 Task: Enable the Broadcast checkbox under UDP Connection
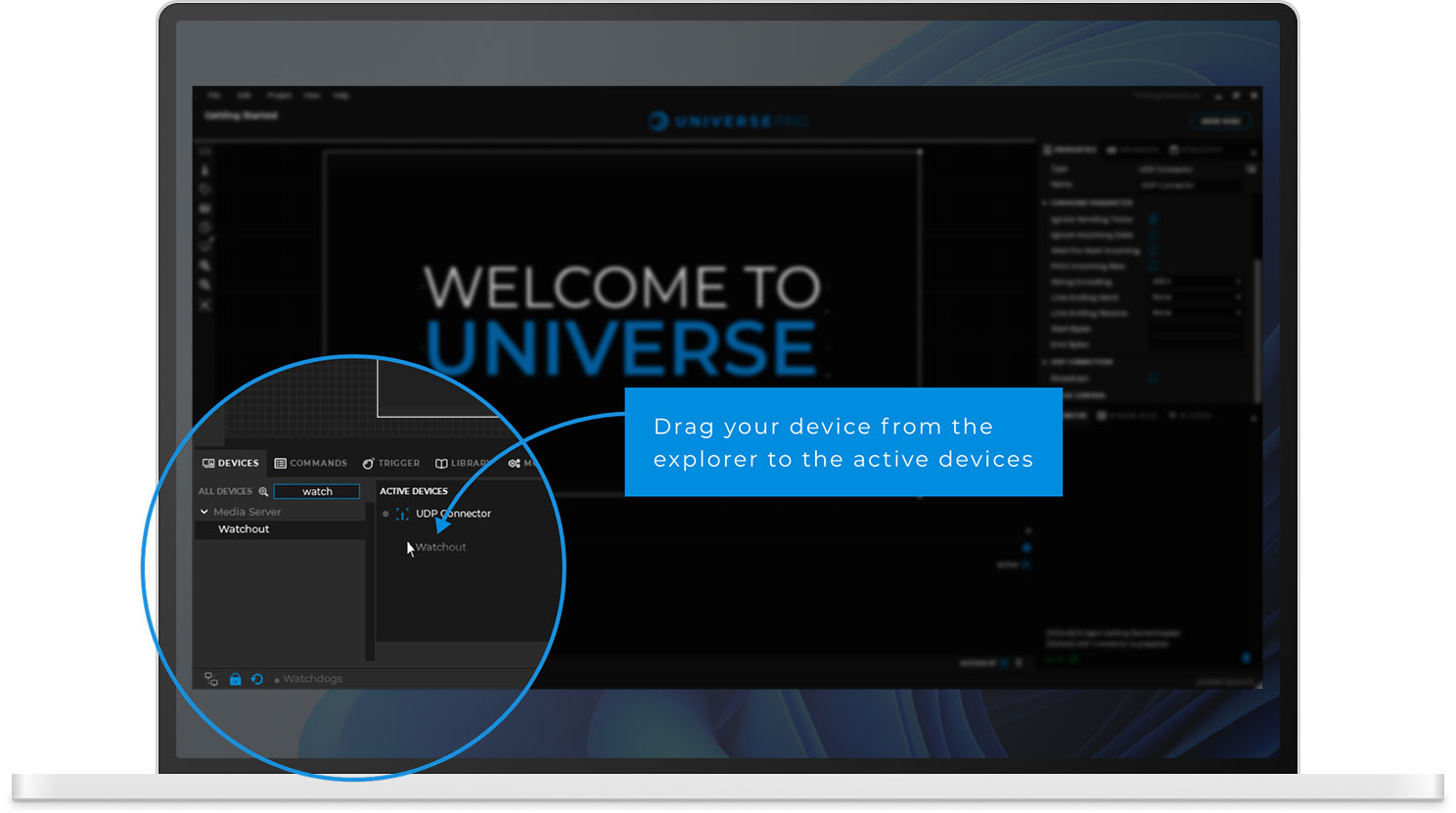1153,378
